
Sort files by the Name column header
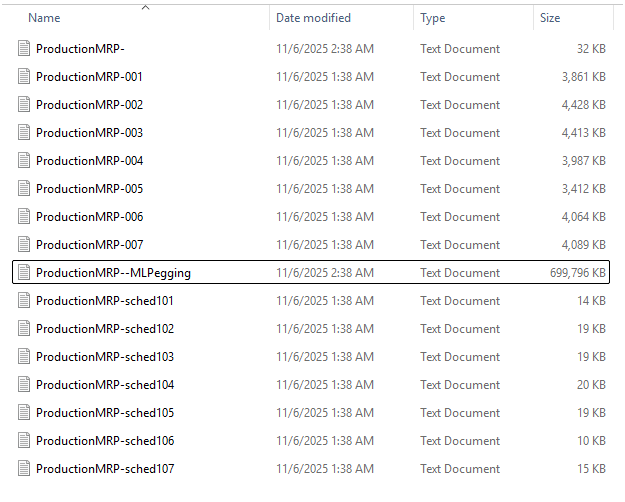[45, 18]
